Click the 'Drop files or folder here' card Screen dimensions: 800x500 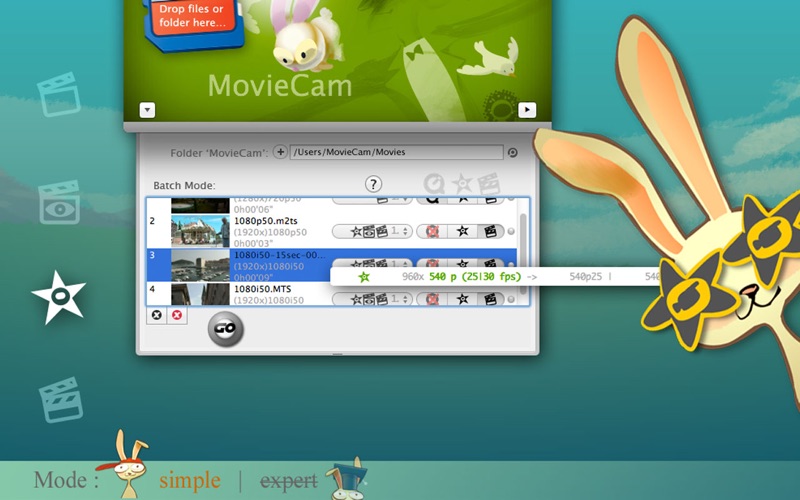192,23
